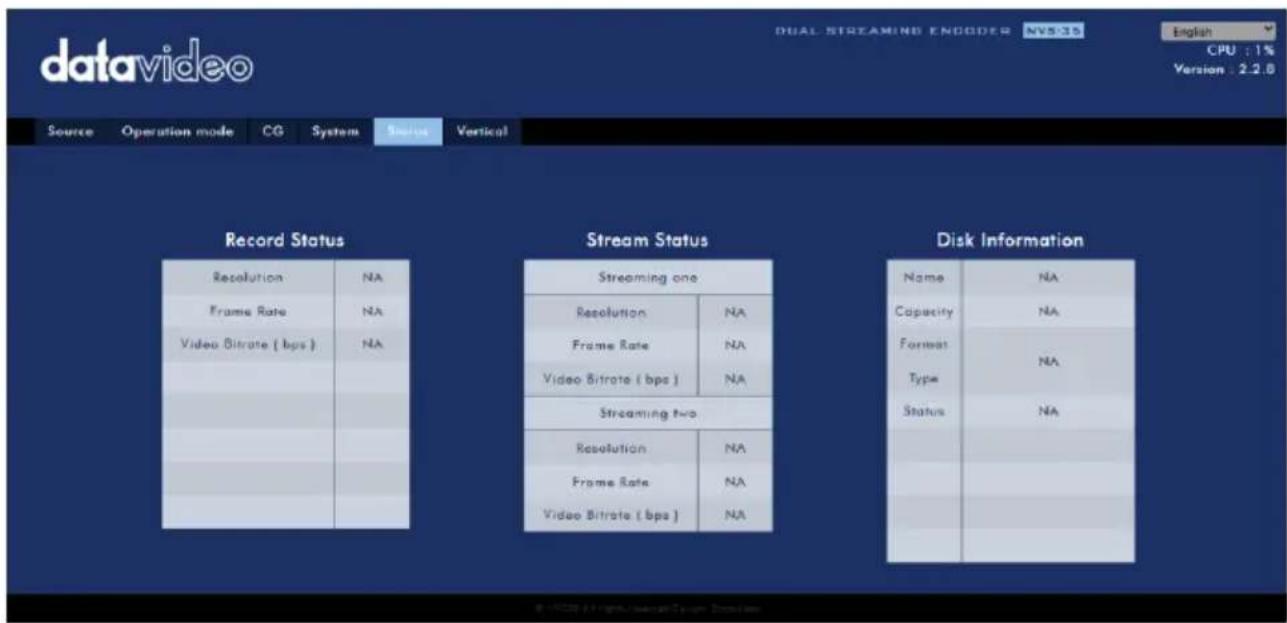Click the Stream Status heading
The width and height of the screenshot is (1287, 623).
(x=648, y=240)
